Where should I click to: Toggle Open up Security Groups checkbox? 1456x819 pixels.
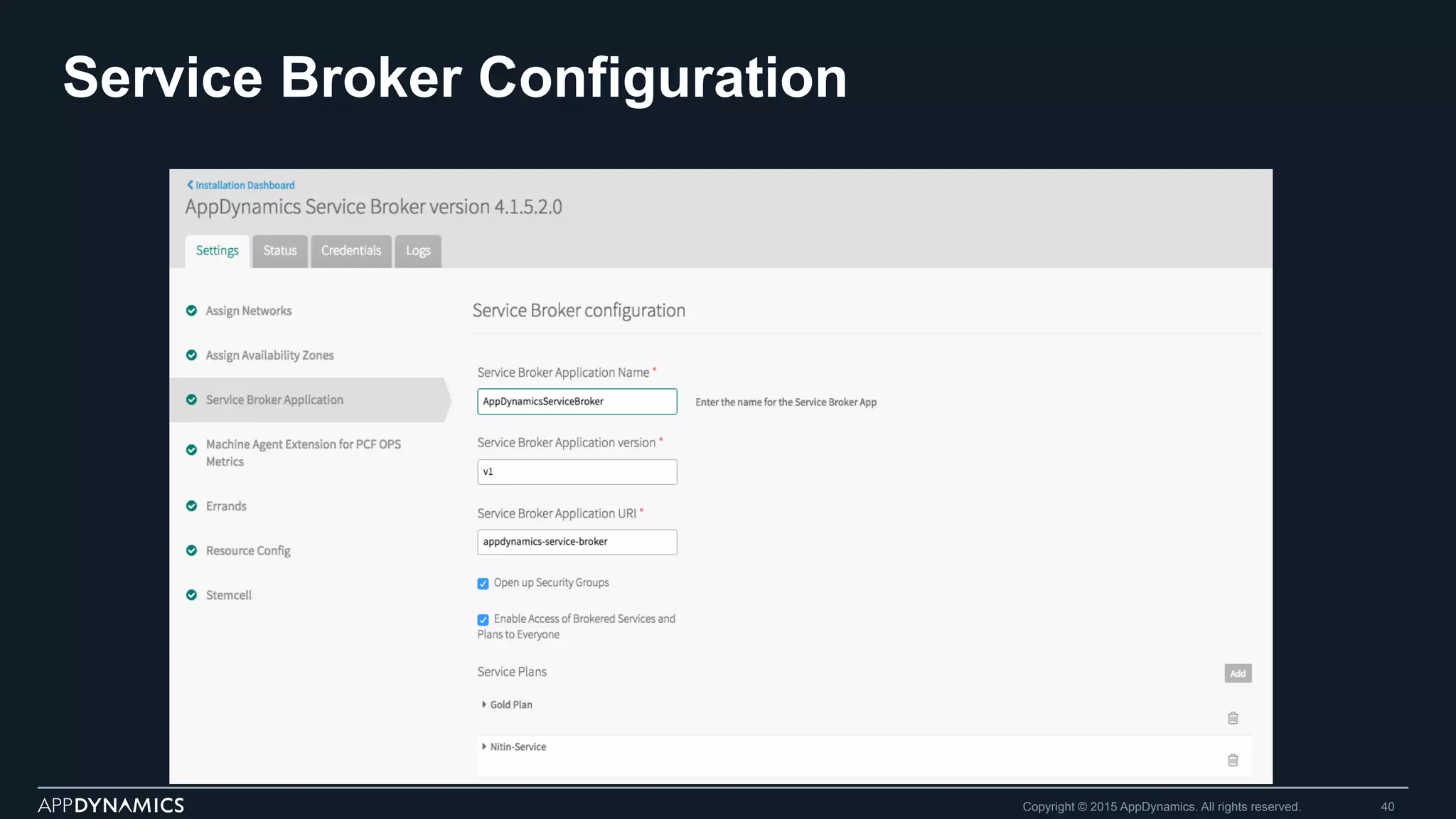pyautogui.click(x=483, y=584)
